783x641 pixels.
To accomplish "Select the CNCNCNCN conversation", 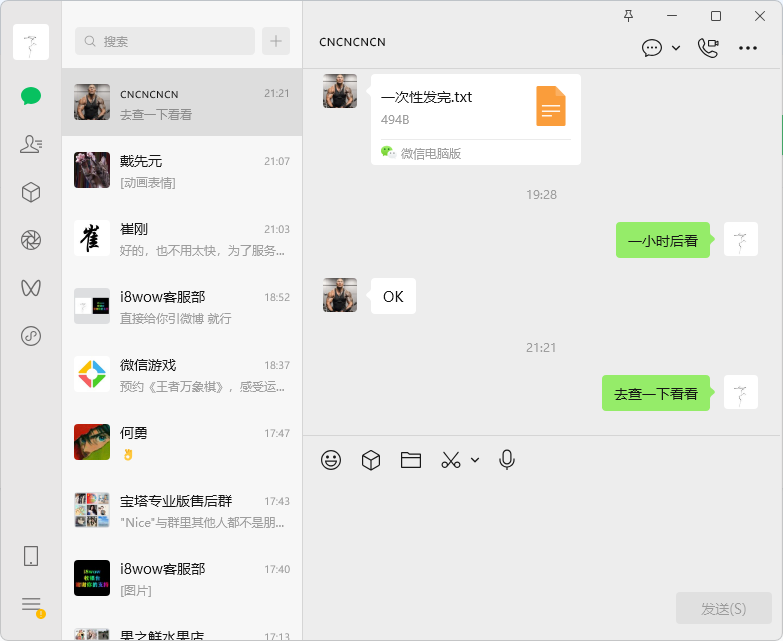I will pos(182,102).
